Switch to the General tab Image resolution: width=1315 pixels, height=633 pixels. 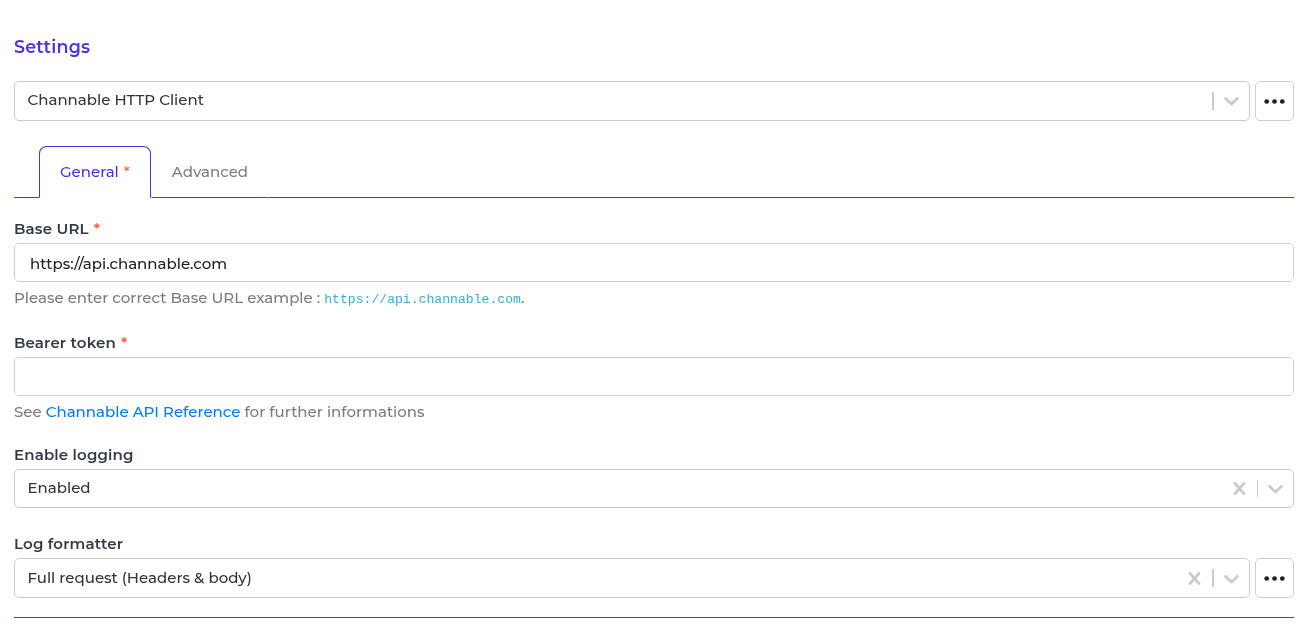coord(94,172)
